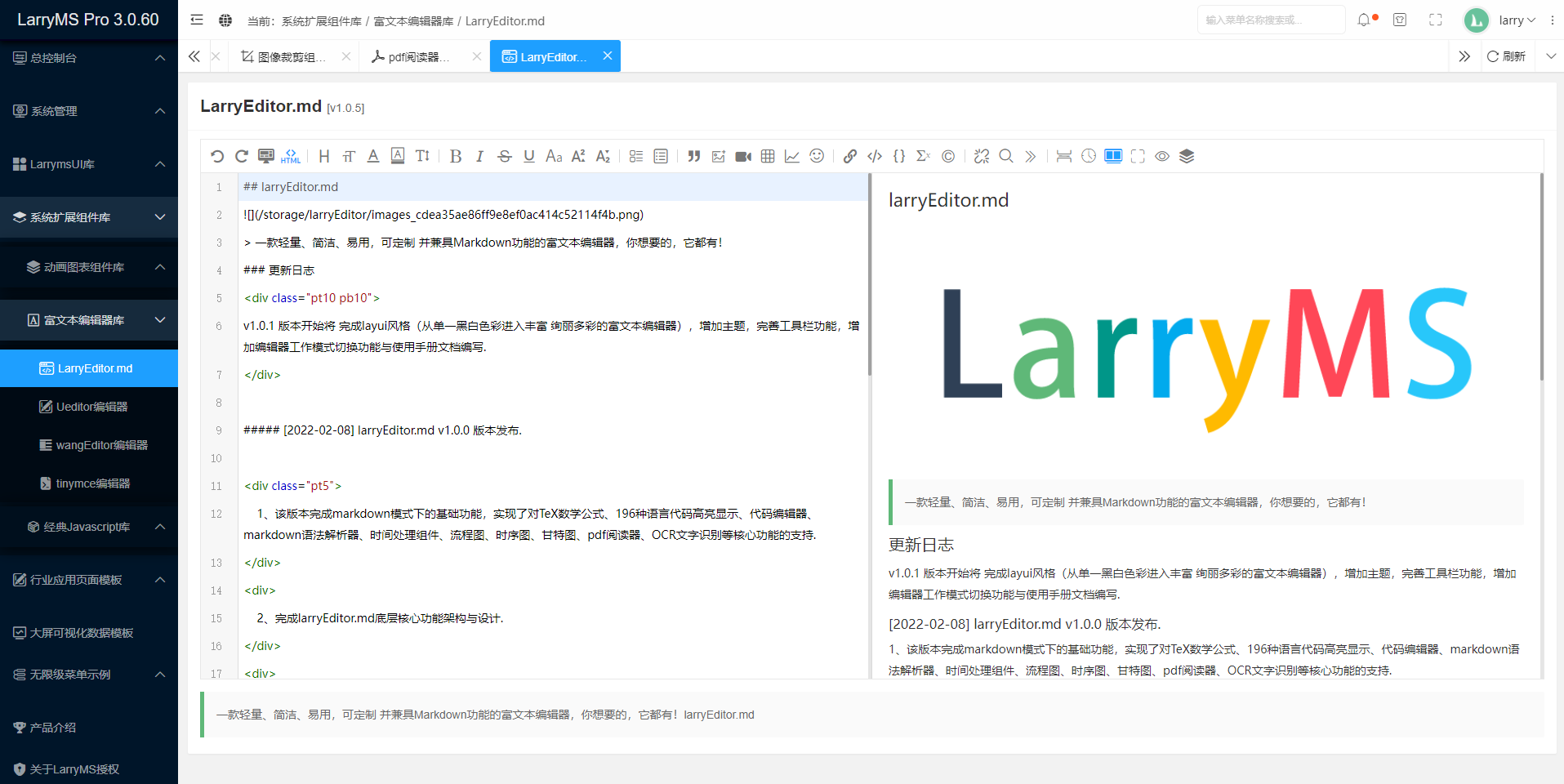Toggle preview with the eye icon
This screenshot has height=784, width=1564.
1162,156
